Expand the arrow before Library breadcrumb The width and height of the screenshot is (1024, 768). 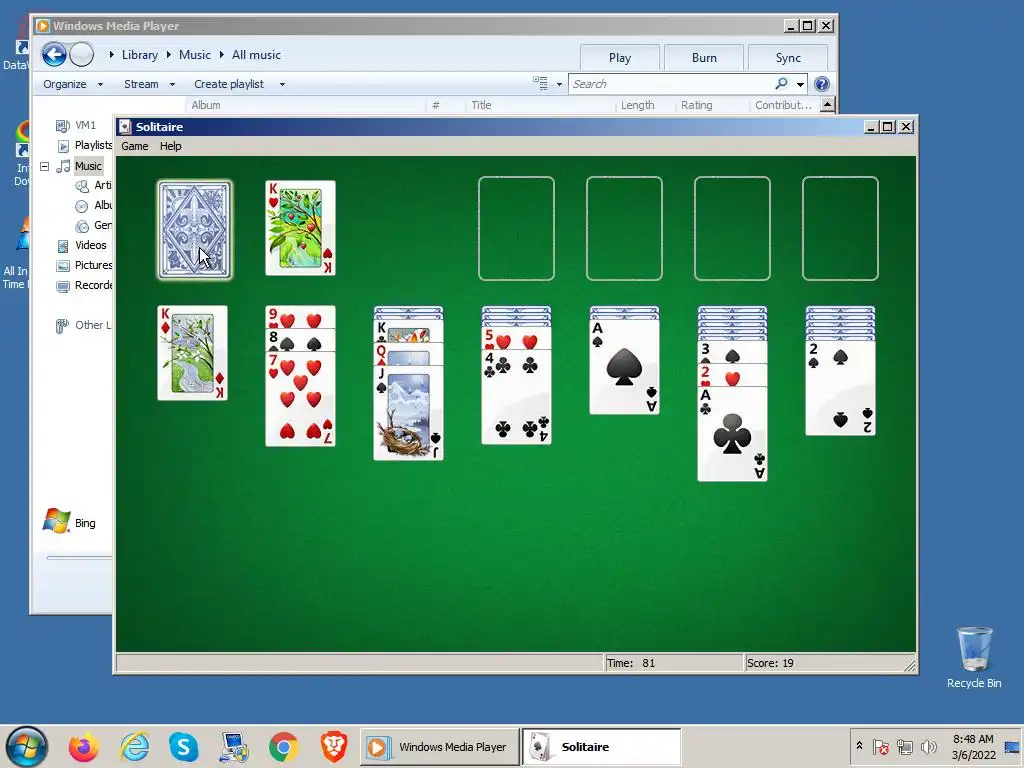point(112,55)
